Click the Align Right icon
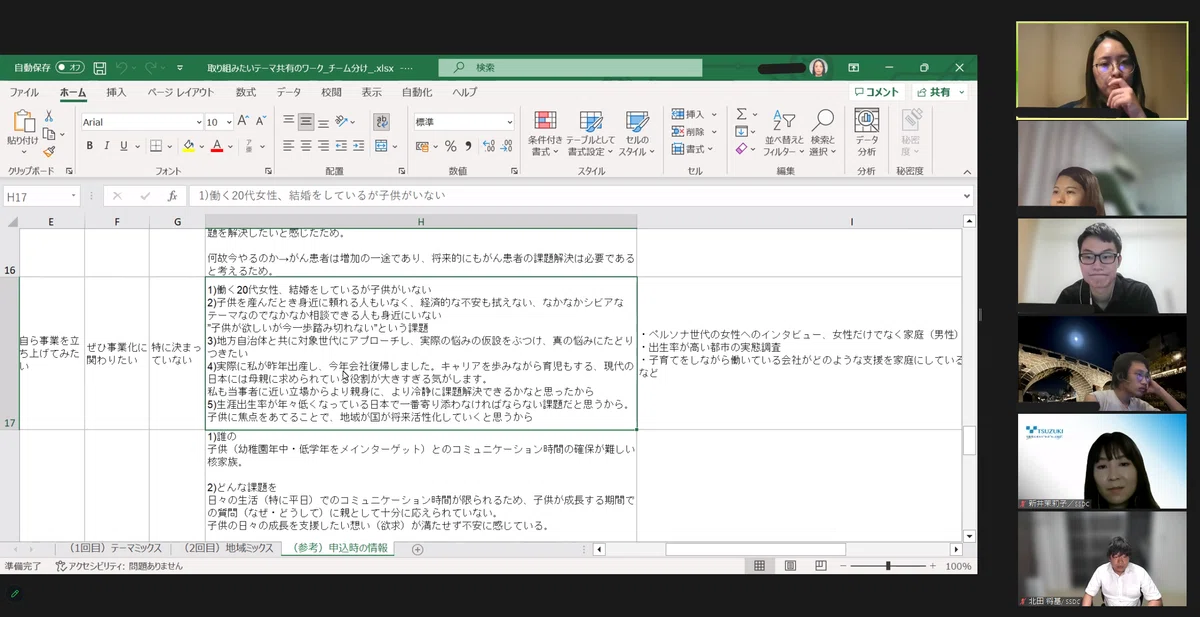The image size is (1200, 617). point(324,146)
